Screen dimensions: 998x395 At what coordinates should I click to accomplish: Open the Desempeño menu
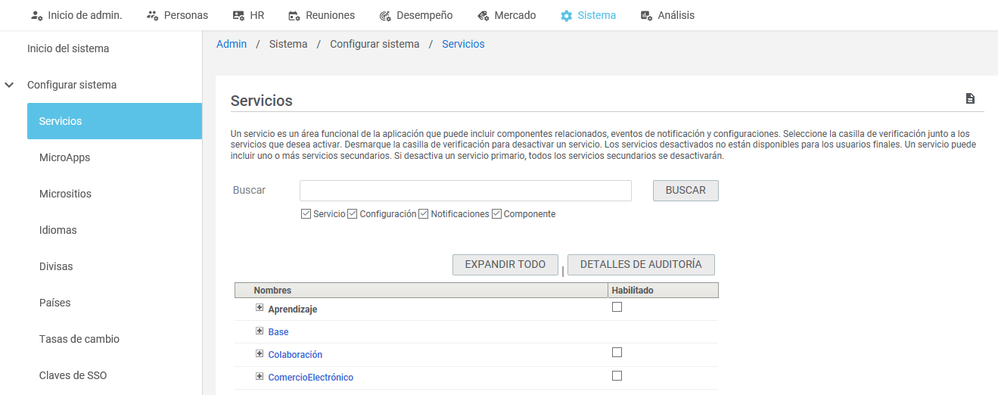[425, 15]
